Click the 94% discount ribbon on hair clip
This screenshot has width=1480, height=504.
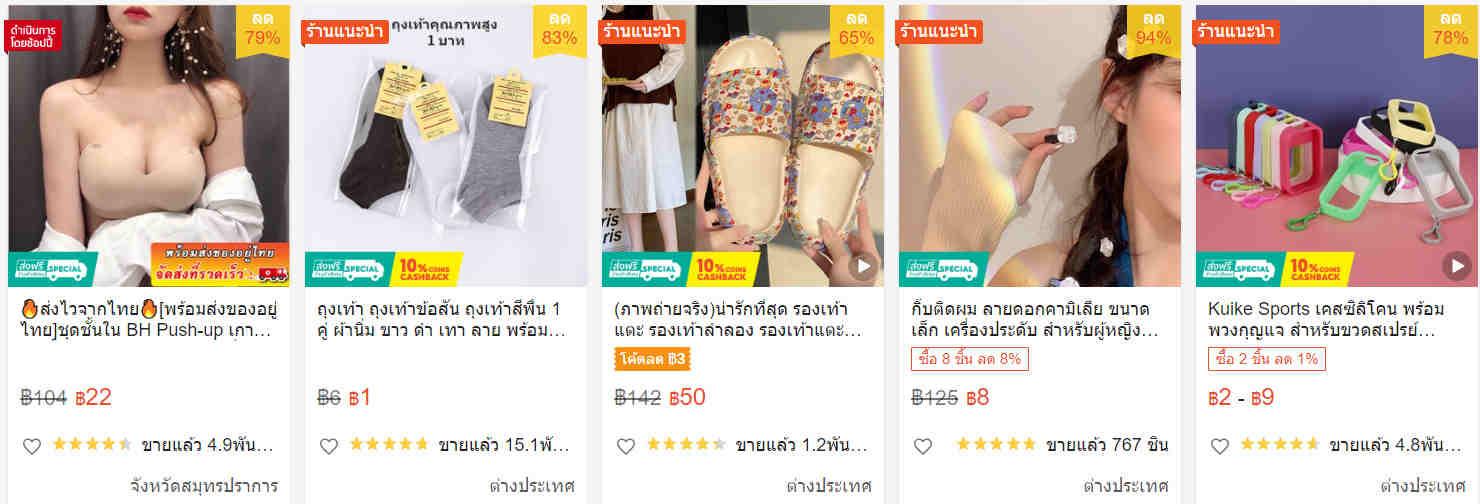(1153, 30)
